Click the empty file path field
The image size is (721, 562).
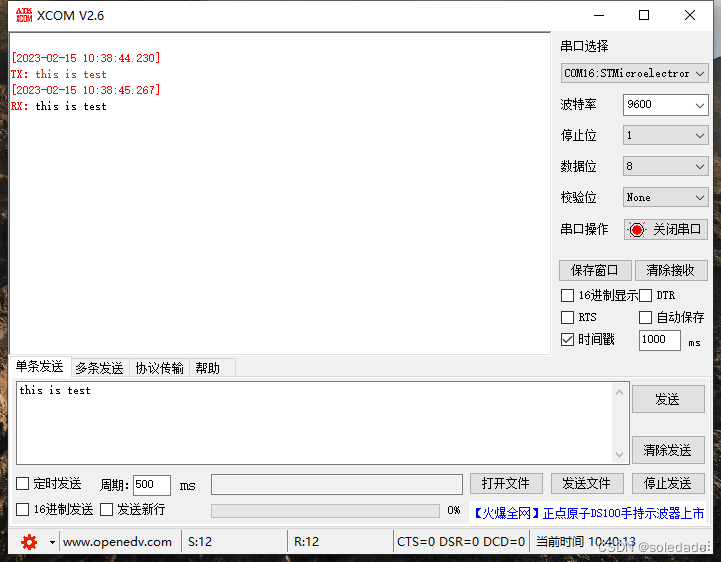[337, 485]
